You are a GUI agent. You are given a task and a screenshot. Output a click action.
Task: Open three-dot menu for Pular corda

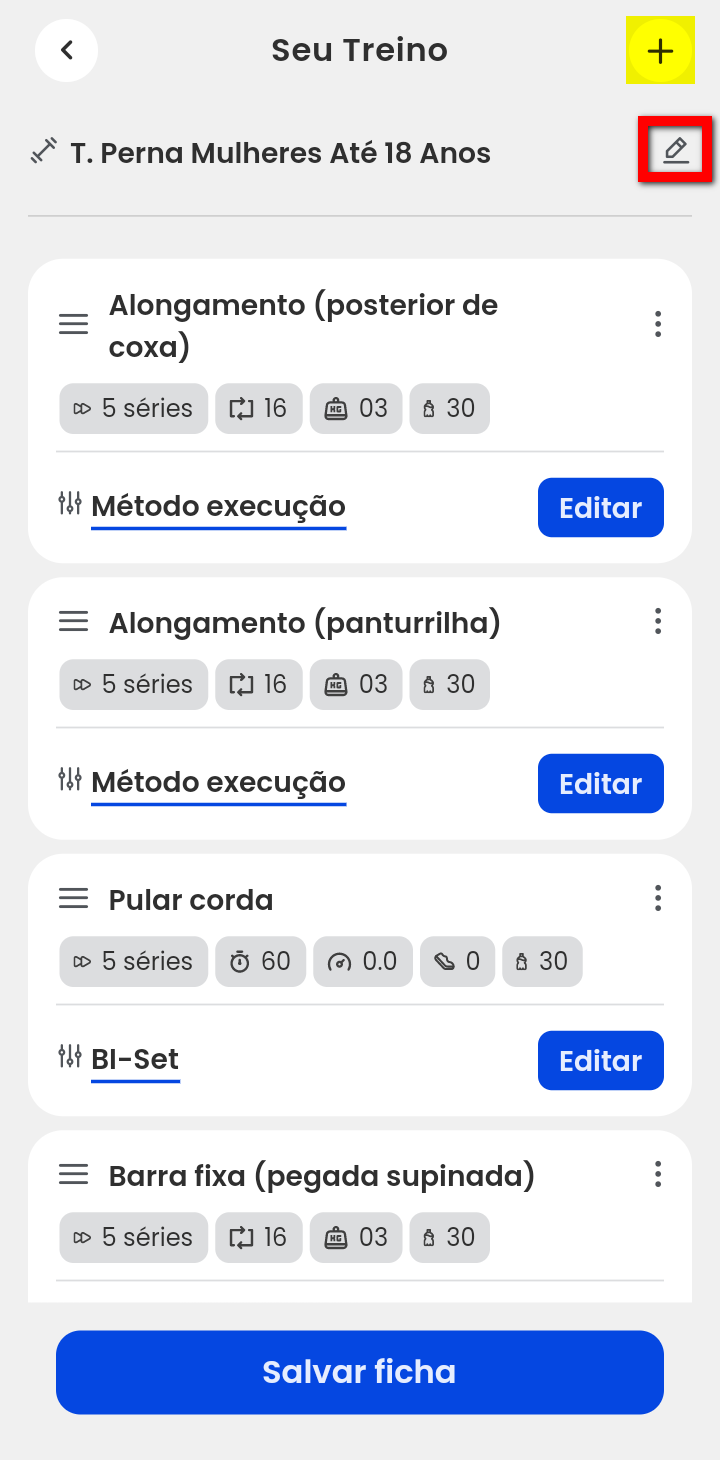tap(657, 898)
